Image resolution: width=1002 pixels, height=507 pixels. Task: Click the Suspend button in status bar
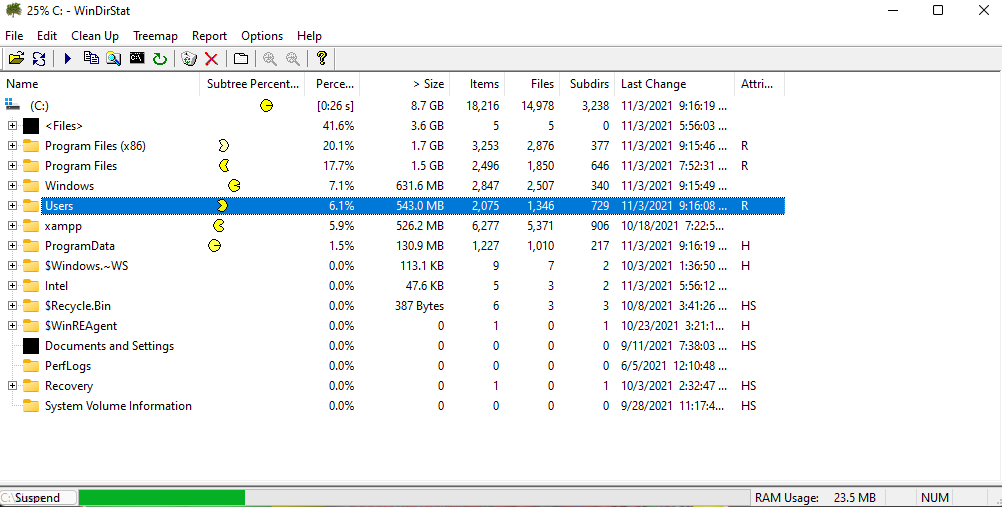pos(38,497)
